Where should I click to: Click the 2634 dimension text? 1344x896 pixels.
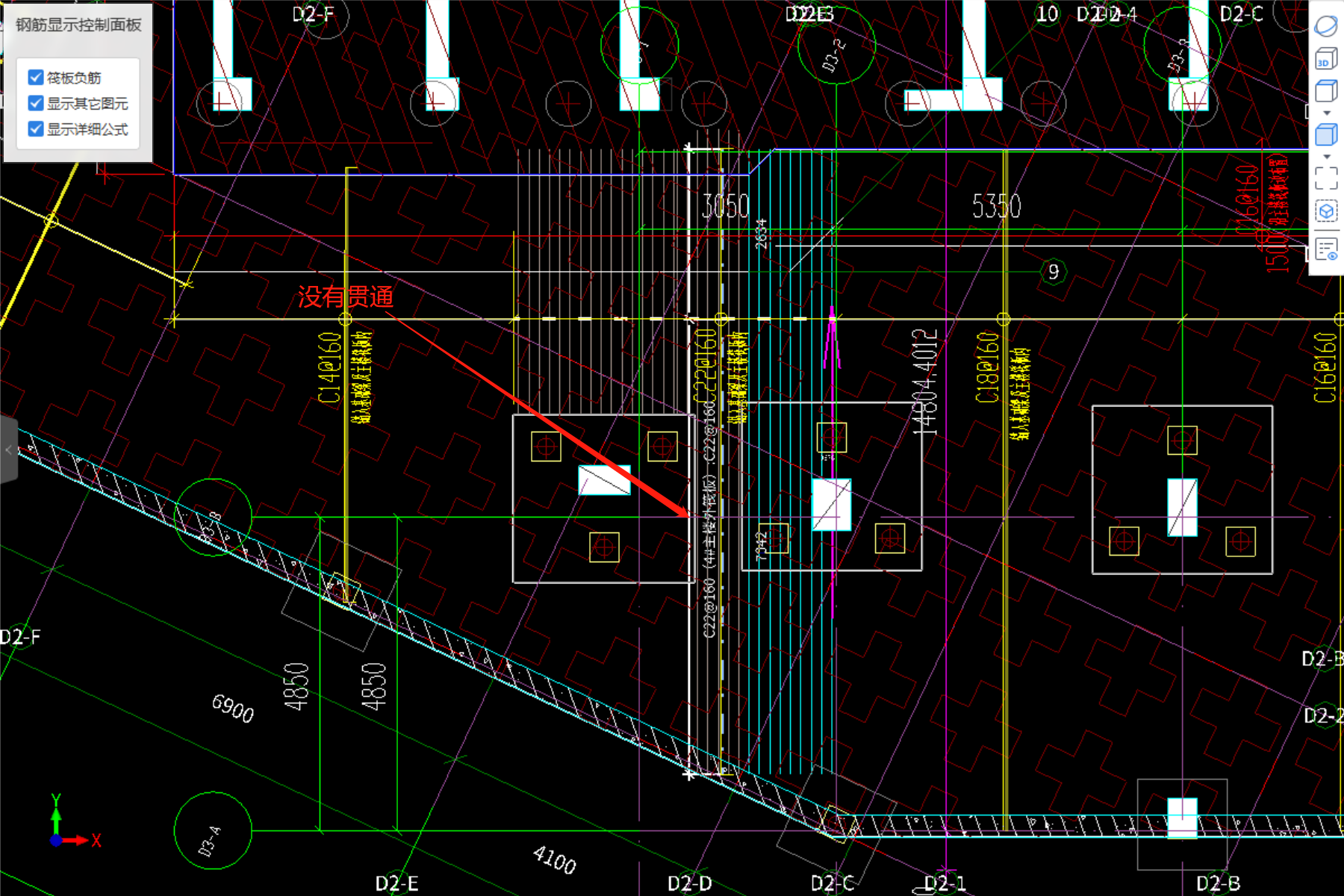(761, 234)
